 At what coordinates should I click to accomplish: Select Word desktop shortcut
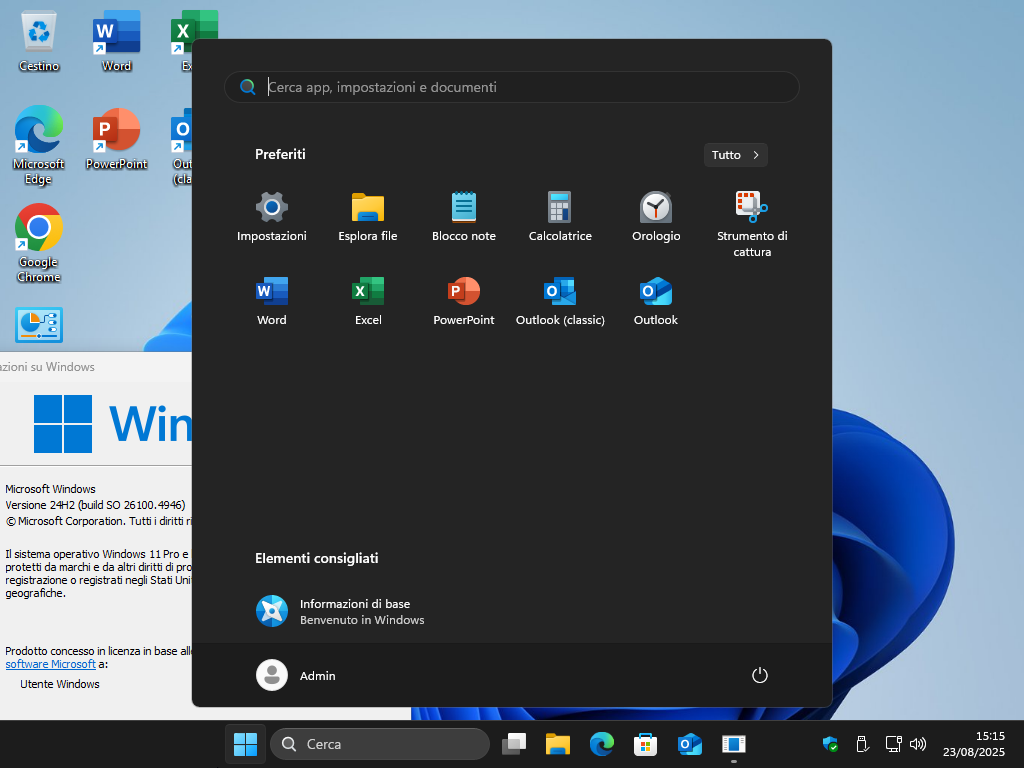116,40
